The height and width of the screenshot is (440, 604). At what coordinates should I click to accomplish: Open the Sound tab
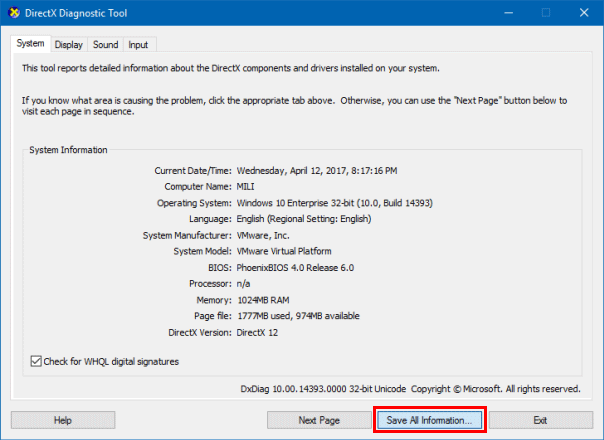(105, 44)
